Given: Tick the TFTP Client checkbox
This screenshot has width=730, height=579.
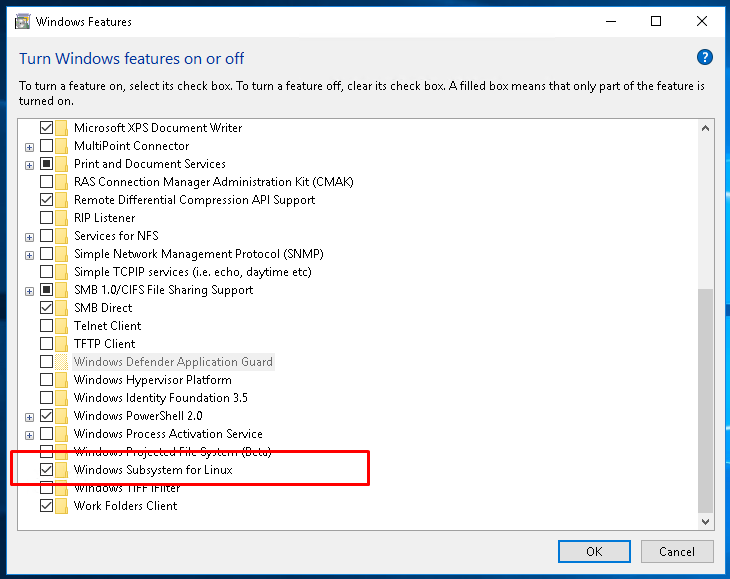Looking at the screenshot, I should pos(46,343).
